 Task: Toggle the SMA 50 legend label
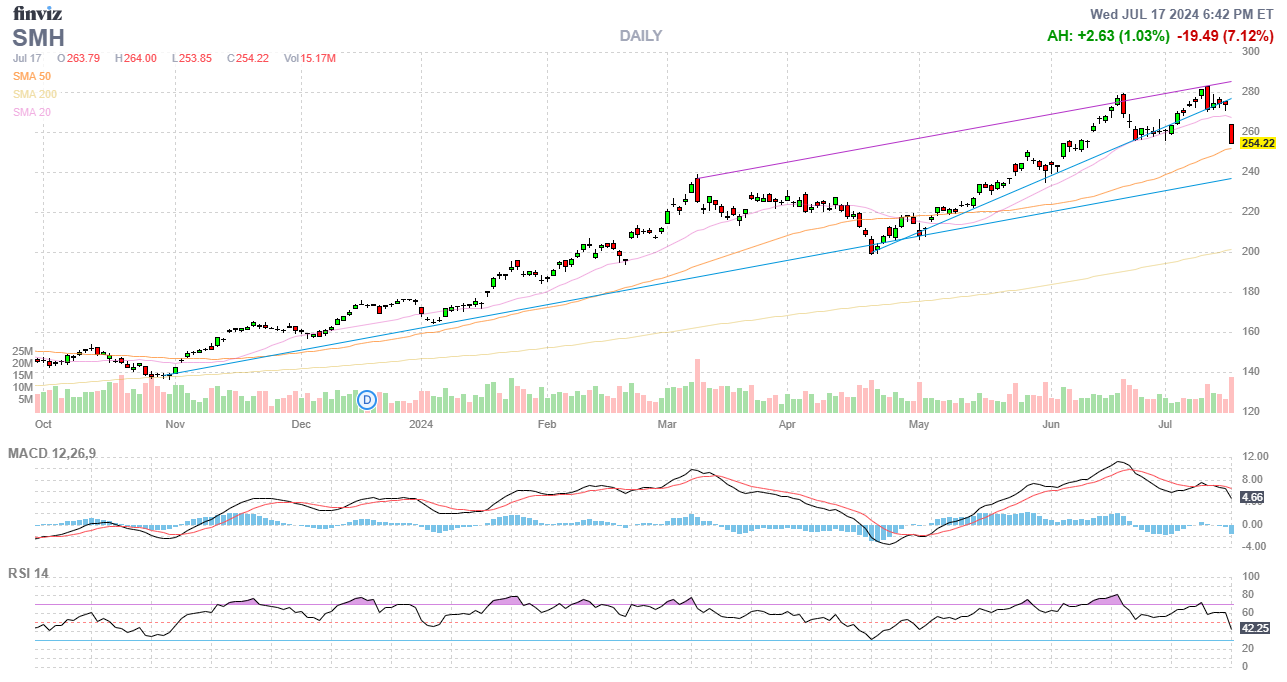point(32,76)
